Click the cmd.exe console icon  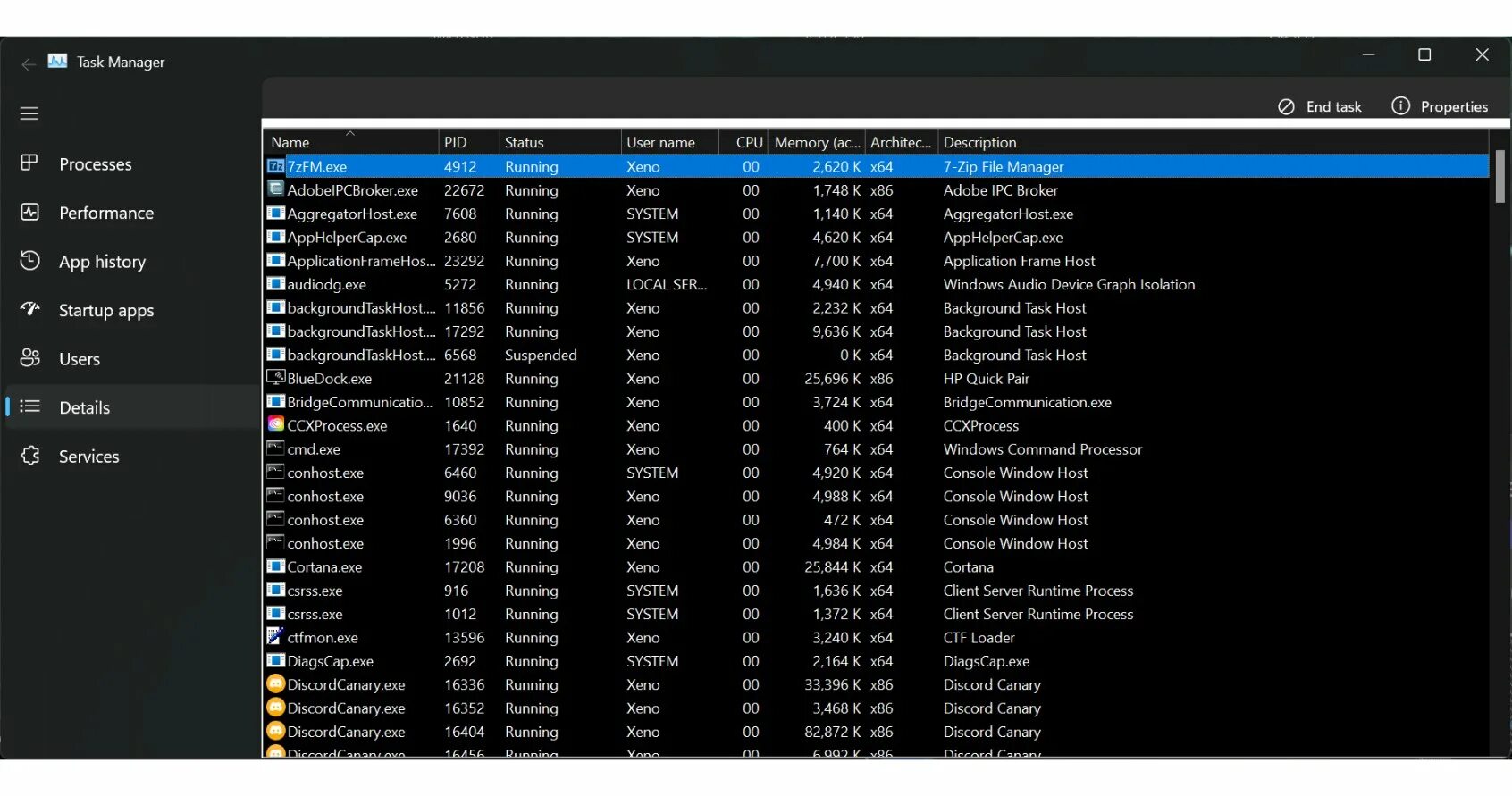coord(276,448)
